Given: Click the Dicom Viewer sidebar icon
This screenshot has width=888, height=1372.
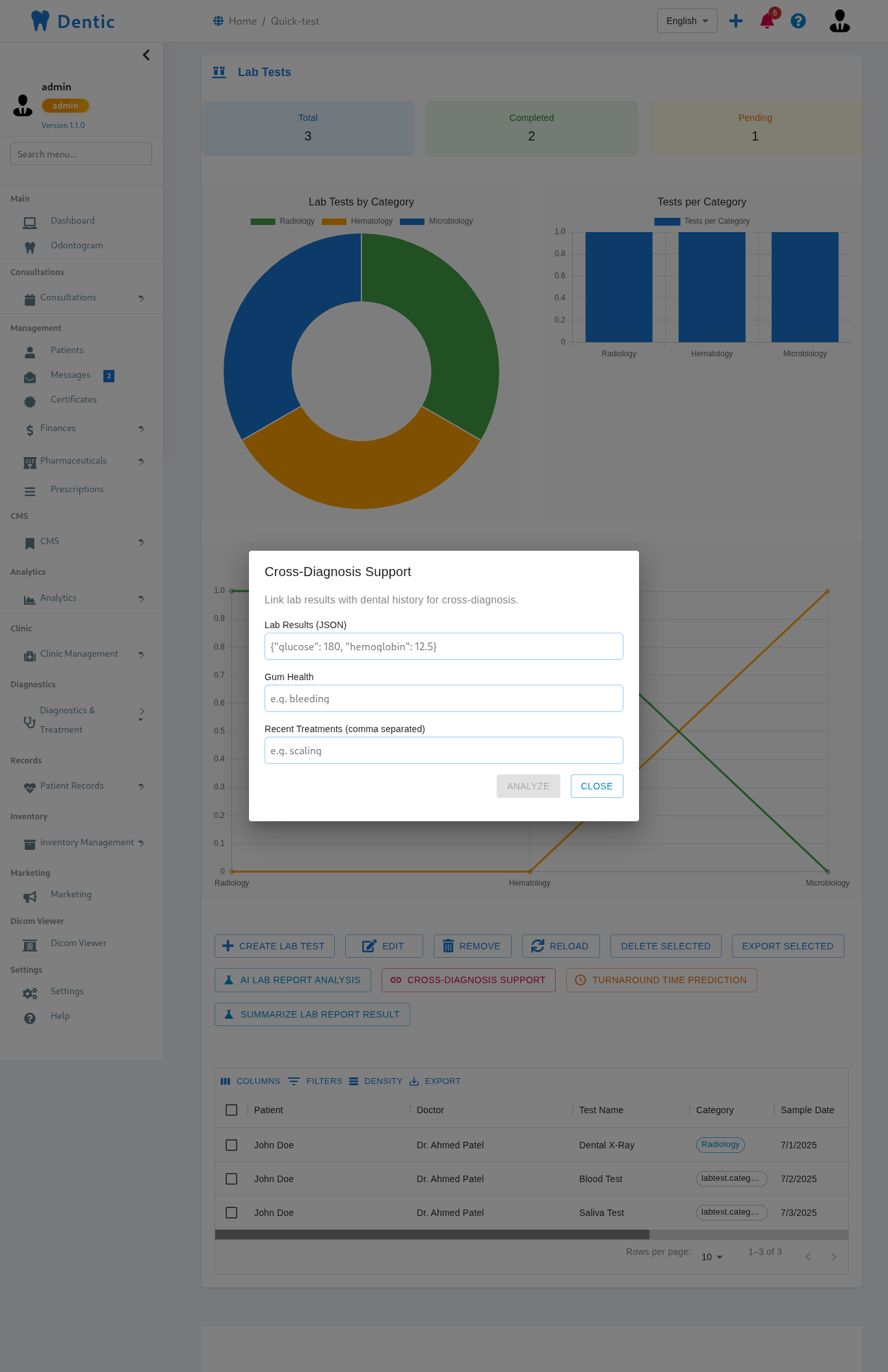Looking at the screenshot, I should coord(30,945).
